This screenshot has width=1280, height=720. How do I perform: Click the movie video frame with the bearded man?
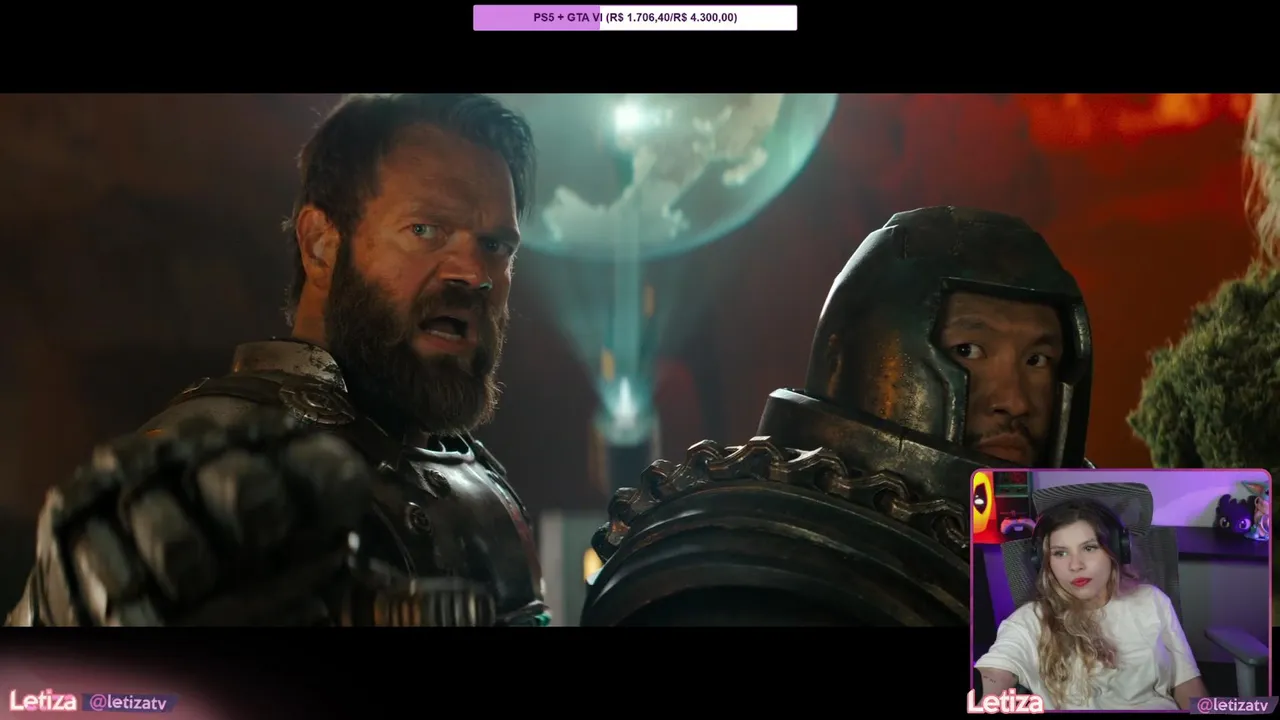(640, 360)
